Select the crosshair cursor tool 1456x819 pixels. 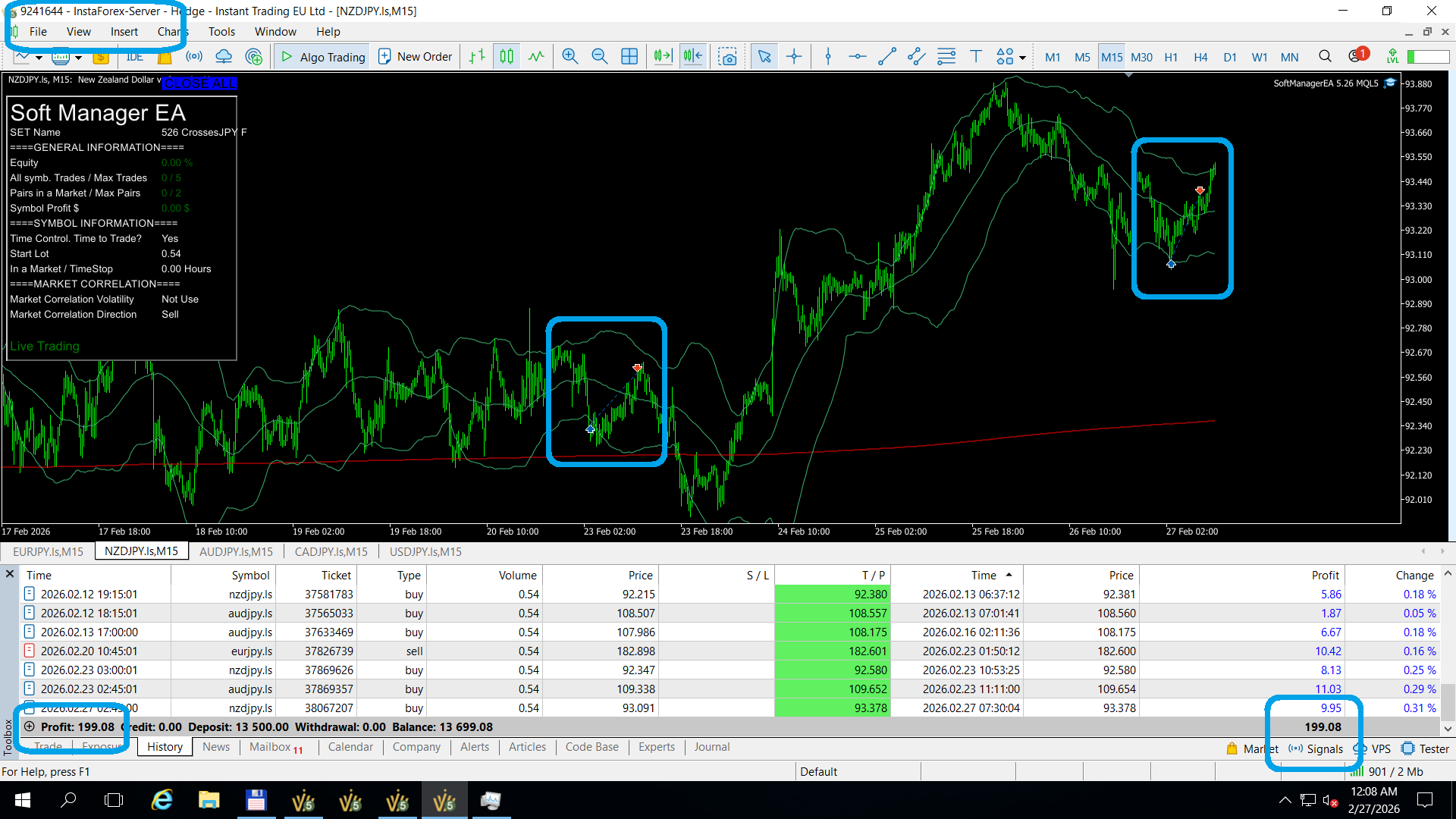pyautogui.click(x=794, y=57)
